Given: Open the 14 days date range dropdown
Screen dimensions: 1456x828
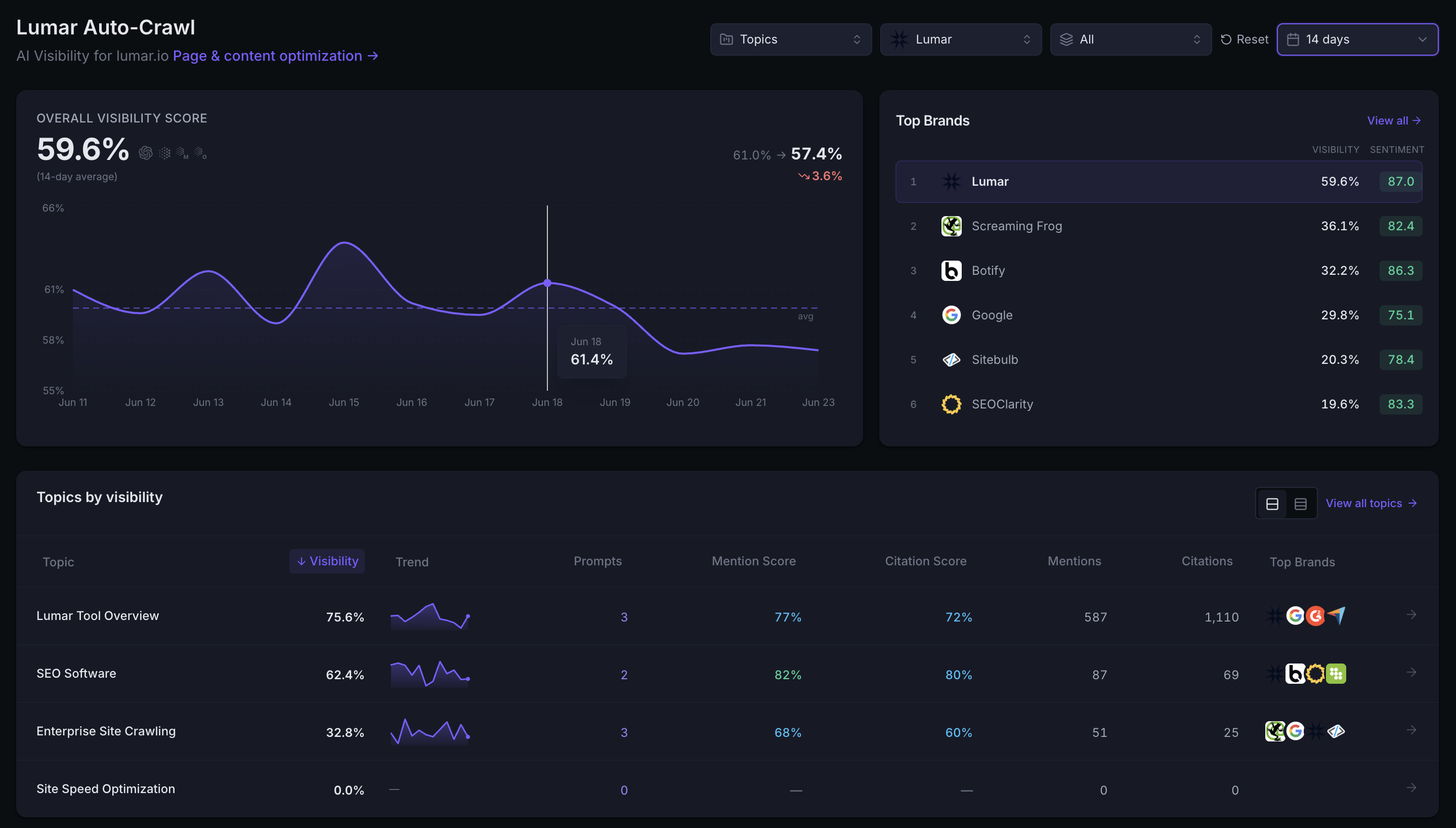Looking at the screenshot, I should coord(1357,39).
